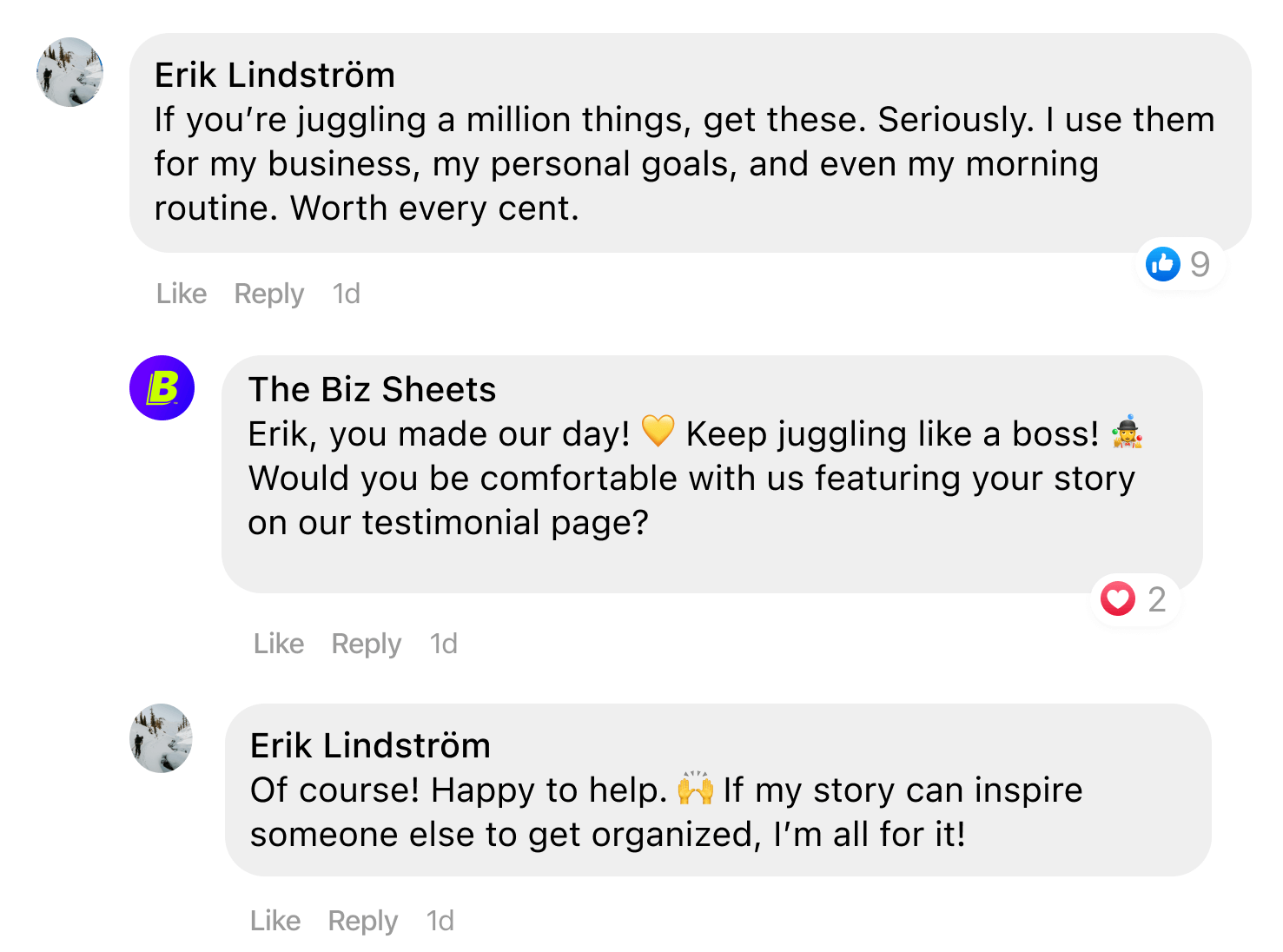Open The Biz Sheets page name link
1283x952 pixels.
point(372,390)
